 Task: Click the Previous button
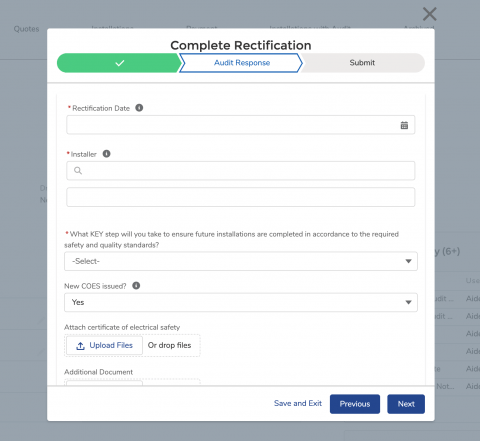coord(355,404)
